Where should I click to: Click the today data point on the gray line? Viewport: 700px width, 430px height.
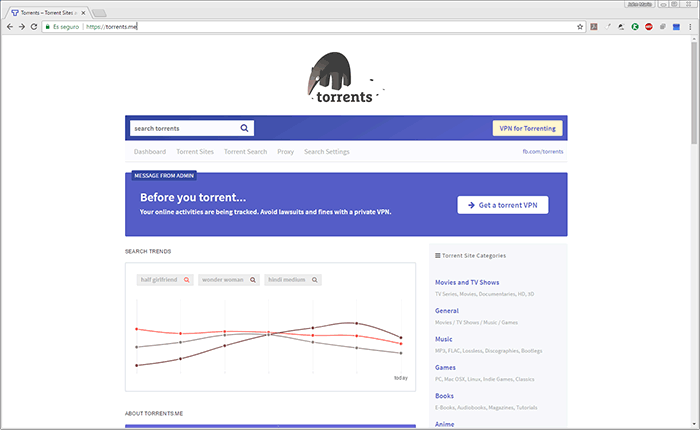coord(401,353)
